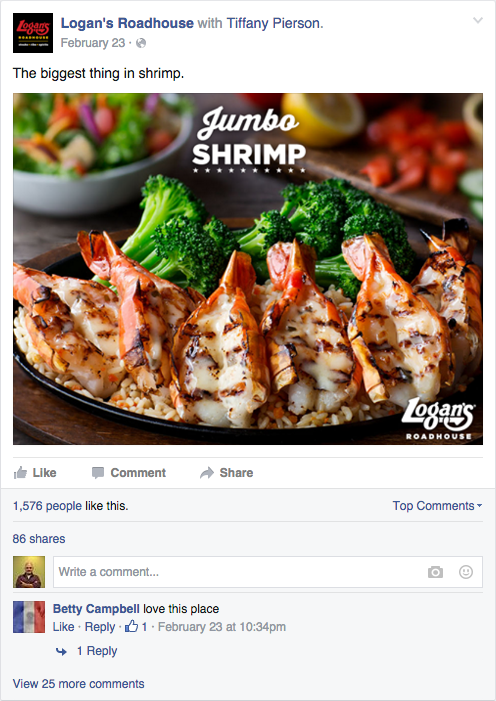Like Betty Campbell's comment
496x701 pixels.
point(63,627)
